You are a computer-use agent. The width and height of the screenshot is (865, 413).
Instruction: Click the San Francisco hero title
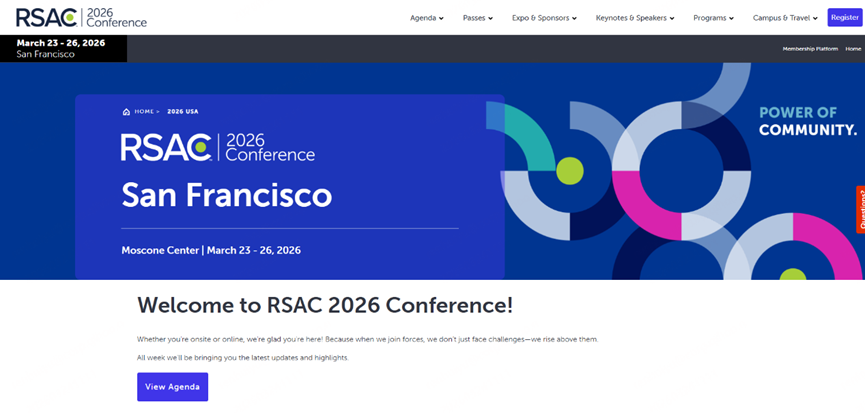coord(226,195)
